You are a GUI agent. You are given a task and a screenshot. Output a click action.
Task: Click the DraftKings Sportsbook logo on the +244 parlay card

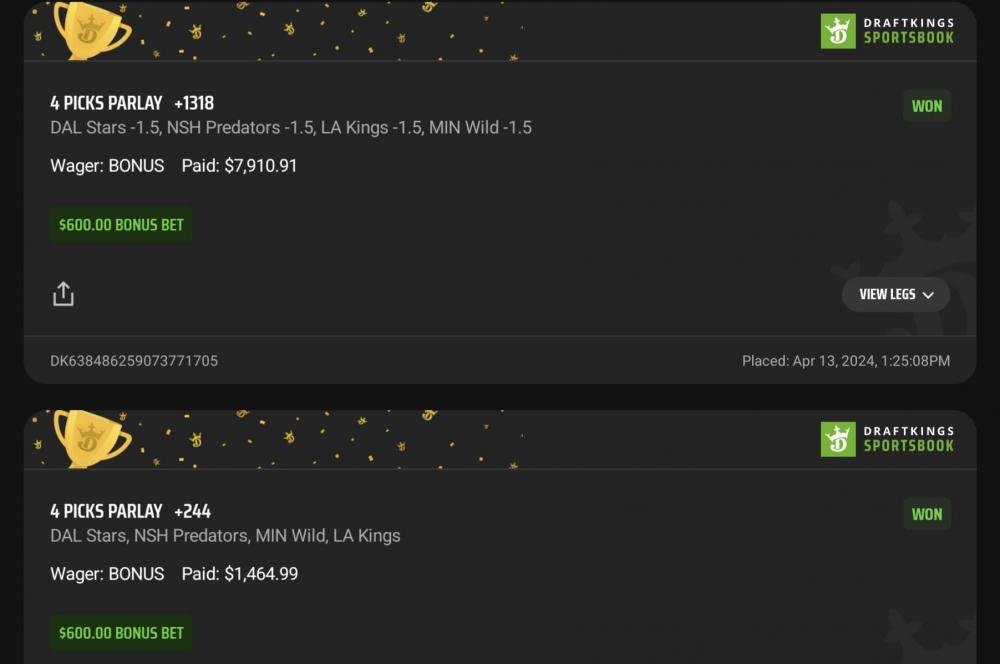click(x=887, y=439)
